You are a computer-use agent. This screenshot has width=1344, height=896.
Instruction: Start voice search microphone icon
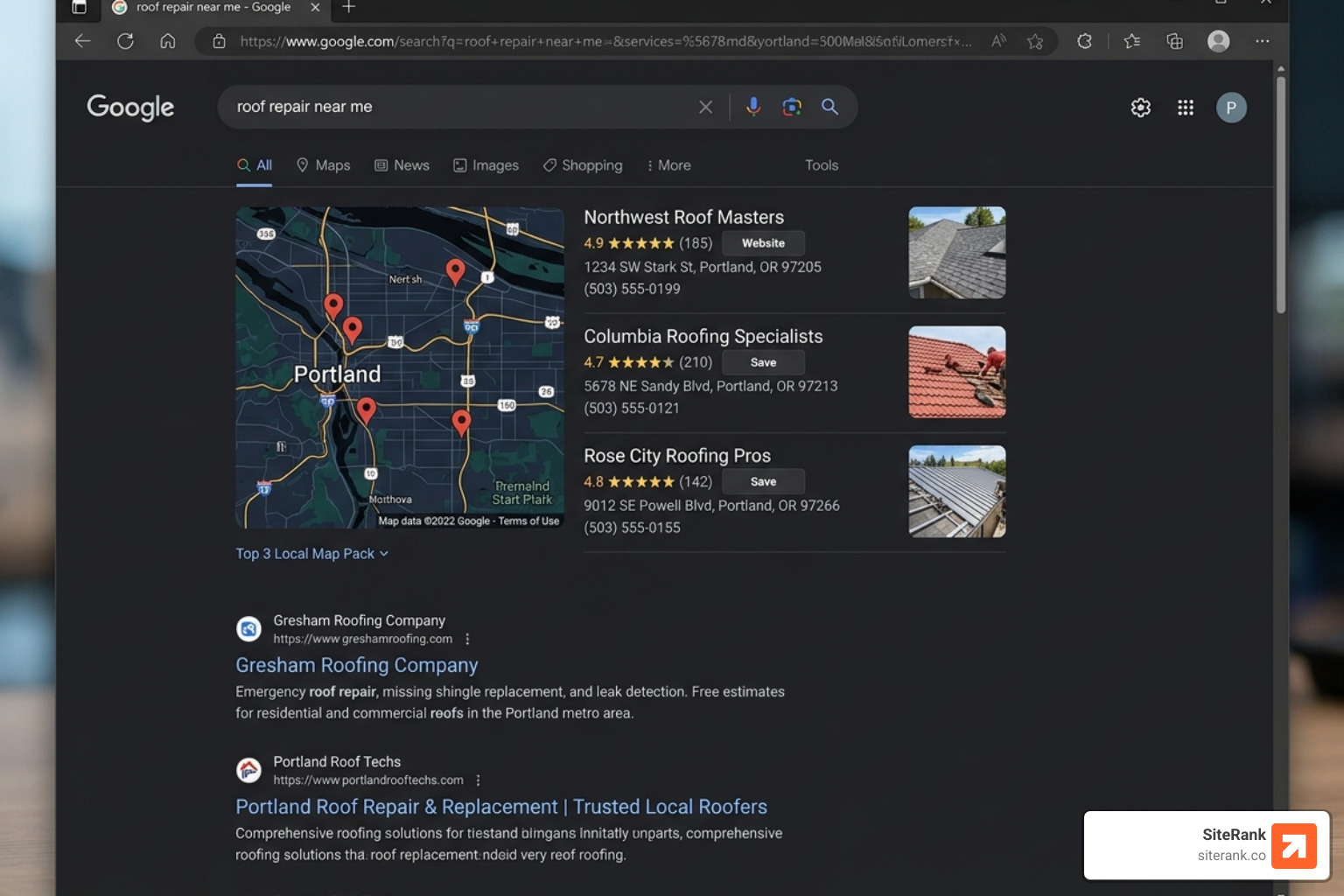point(753,107)
